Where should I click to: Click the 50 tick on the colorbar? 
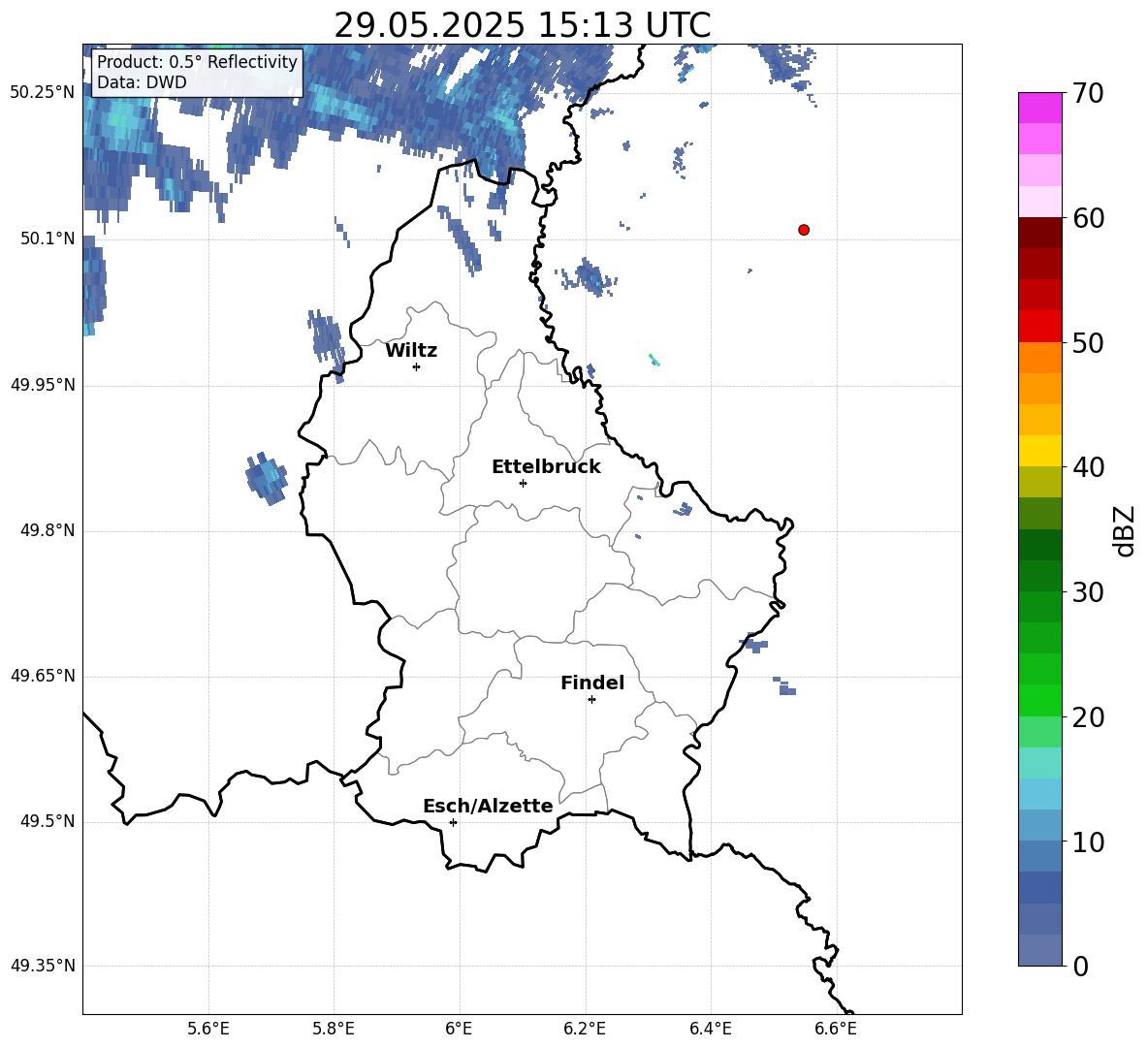point(1088,342)
